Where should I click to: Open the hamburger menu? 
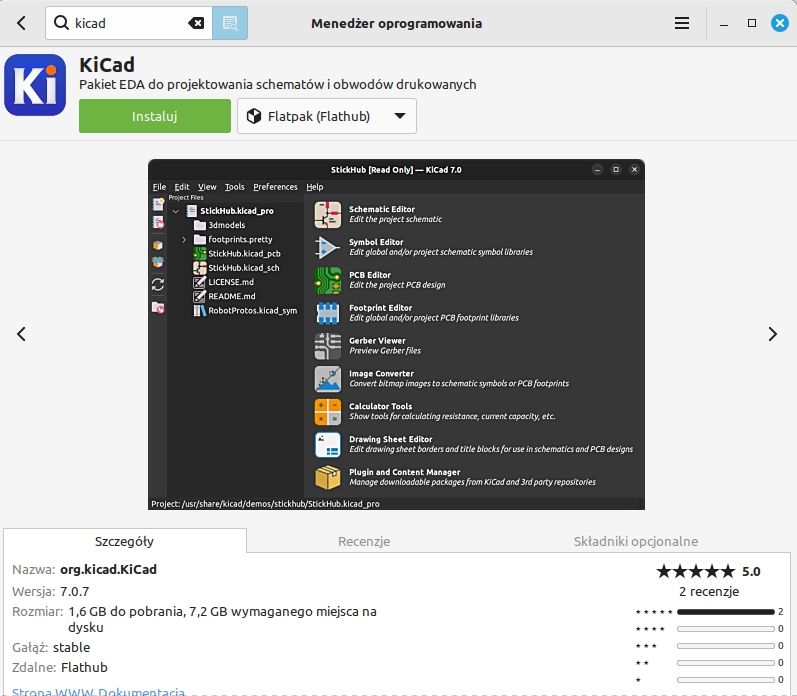click(682, 23)
